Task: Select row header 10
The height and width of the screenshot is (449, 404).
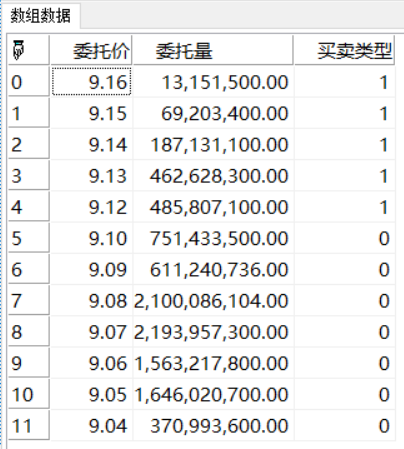Action: 29,394
